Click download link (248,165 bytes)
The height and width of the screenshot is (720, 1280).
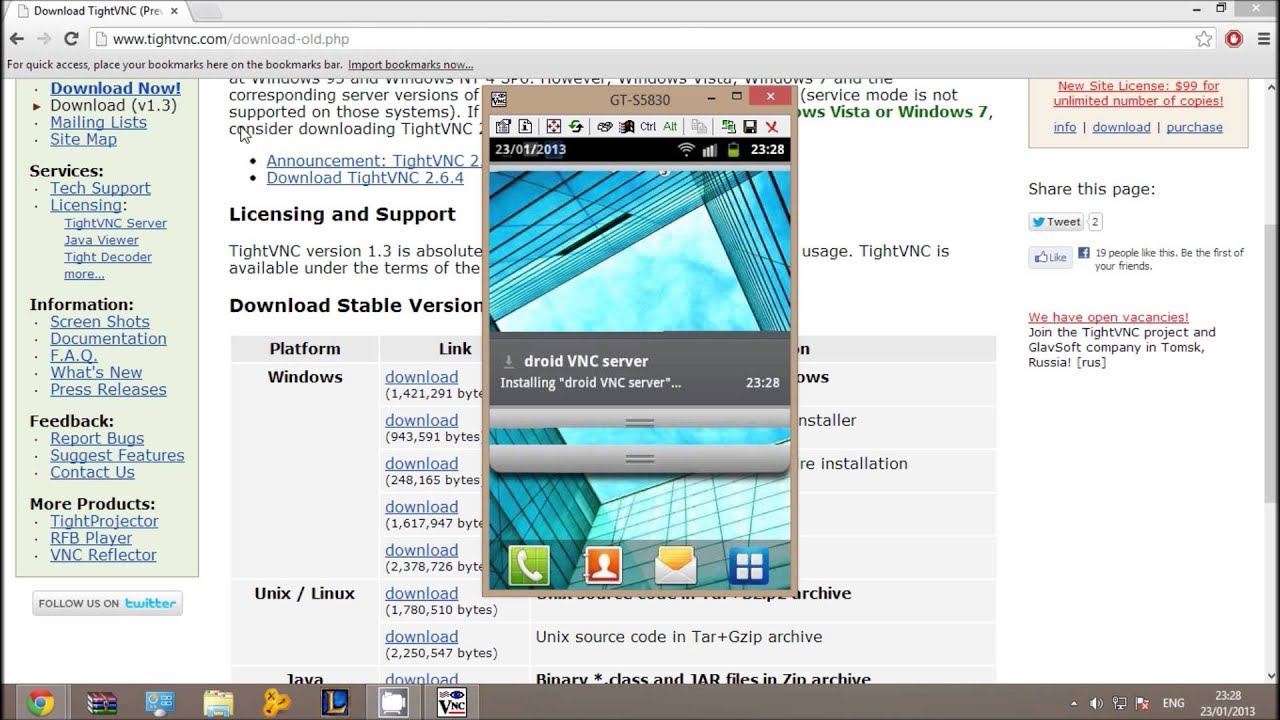(x=422, y=464)
